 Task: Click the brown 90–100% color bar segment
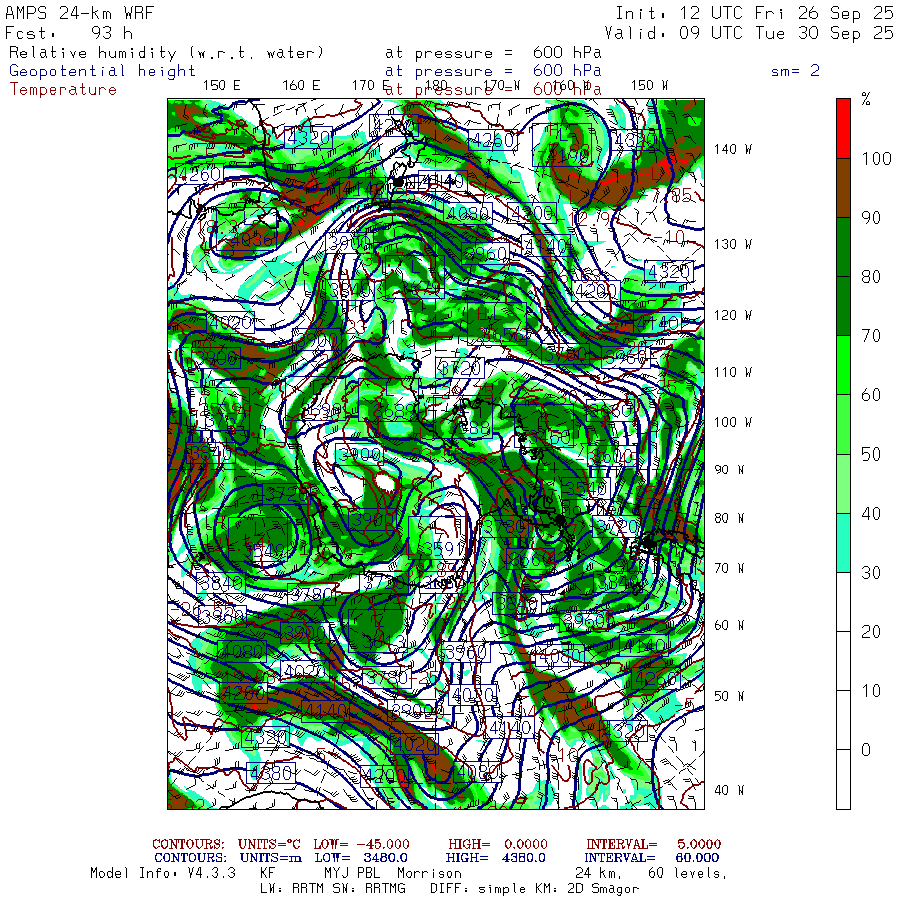[843, 187]
